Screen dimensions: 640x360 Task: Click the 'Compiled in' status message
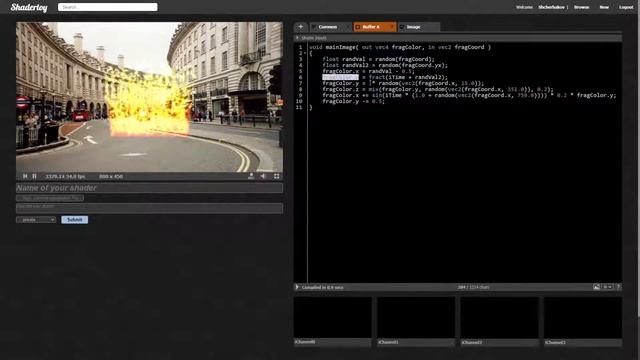322,287
